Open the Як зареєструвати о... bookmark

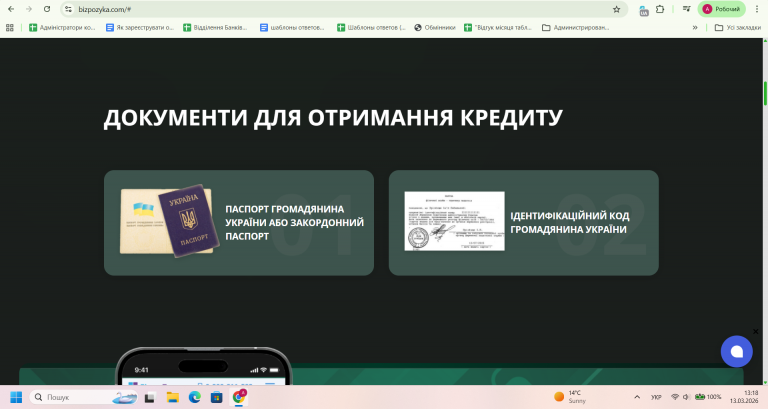point(140,28)
